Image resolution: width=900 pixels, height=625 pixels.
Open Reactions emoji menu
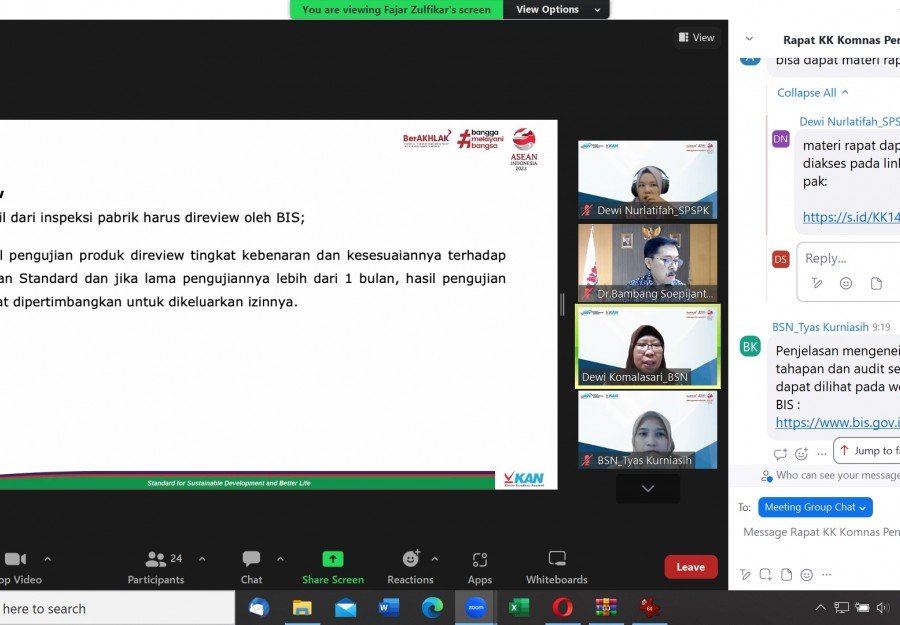point(410,567)
